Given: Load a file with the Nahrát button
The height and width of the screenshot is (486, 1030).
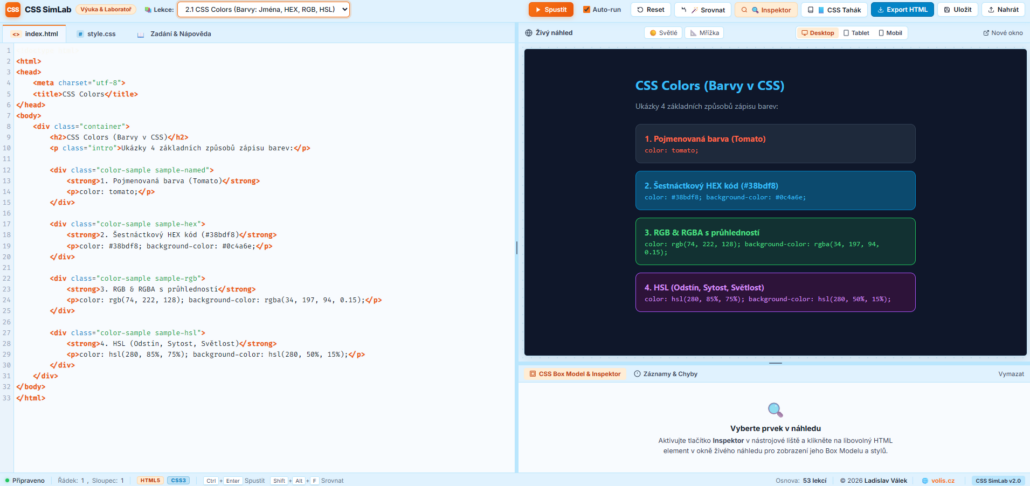Looking at the screenshot, I should tap(1003, 10).
